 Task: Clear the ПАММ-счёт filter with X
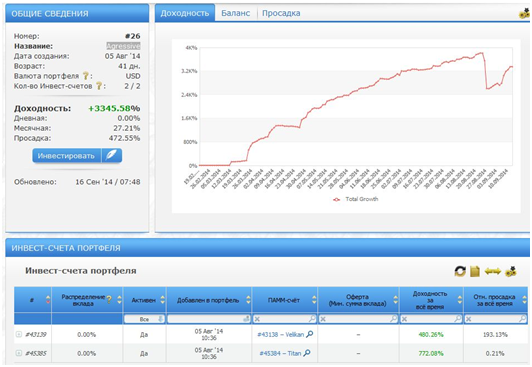257,319
